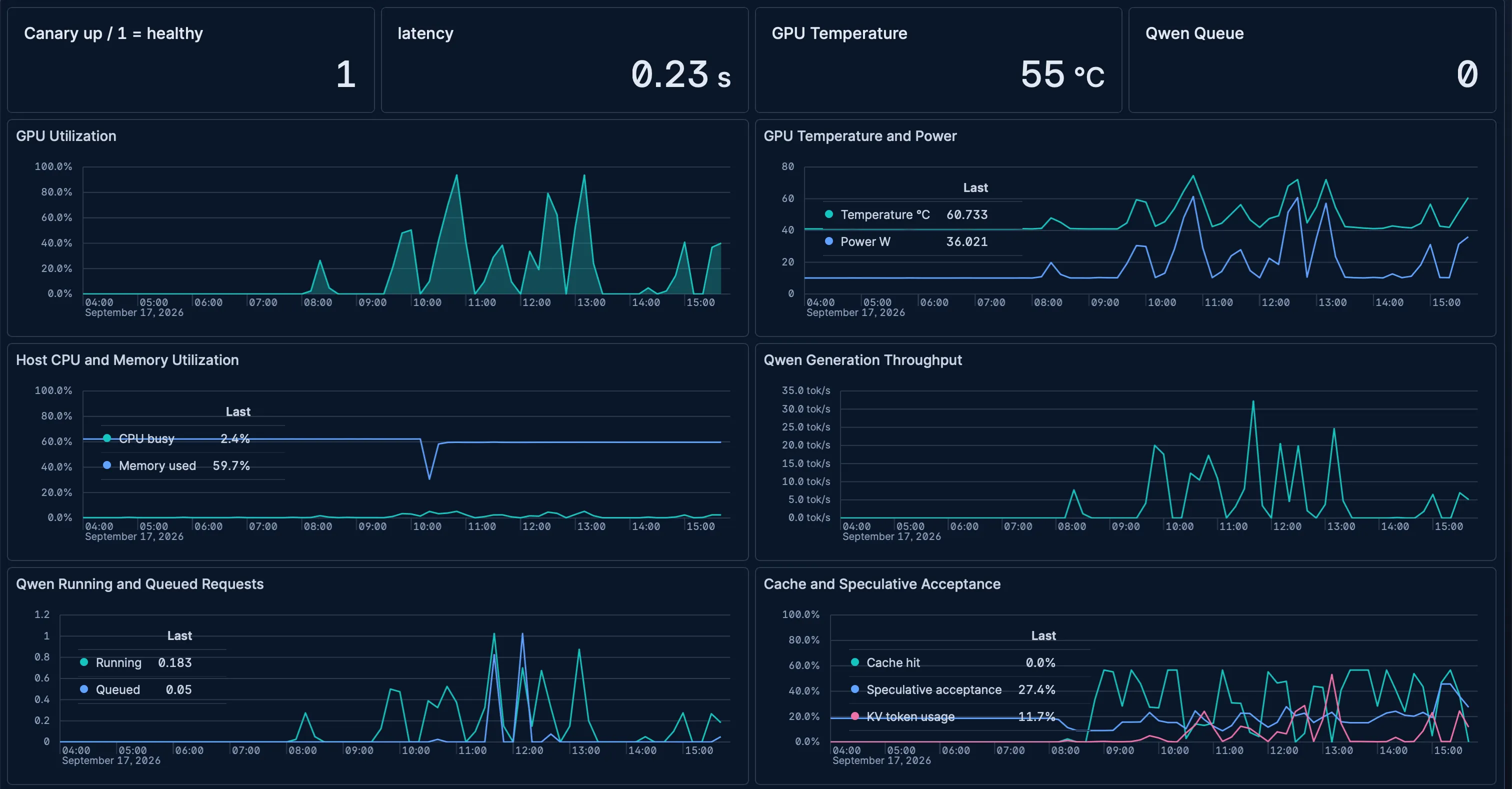
Task: Toggle the Queued legend series
Action: (118, 690)
